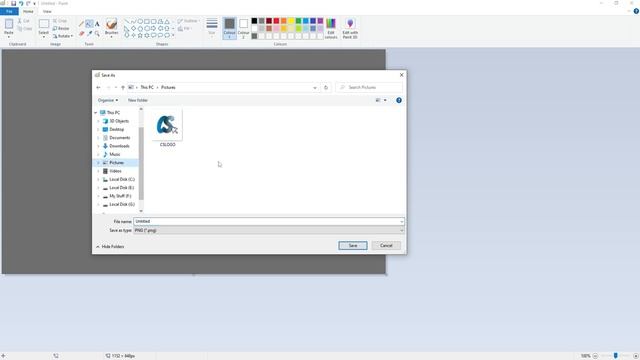Refresh the Pictures folder listing
This screenshot has width=640, height=360.
[x=326, y=87]
